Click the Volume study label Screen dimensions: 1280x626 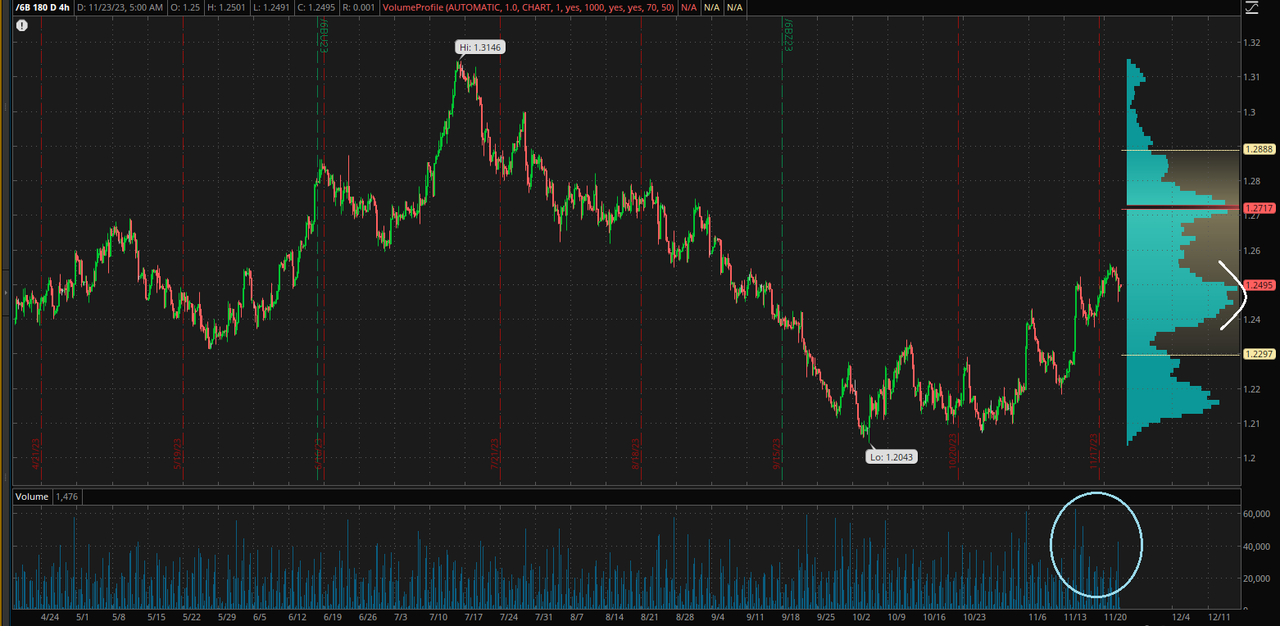[32, 497]
